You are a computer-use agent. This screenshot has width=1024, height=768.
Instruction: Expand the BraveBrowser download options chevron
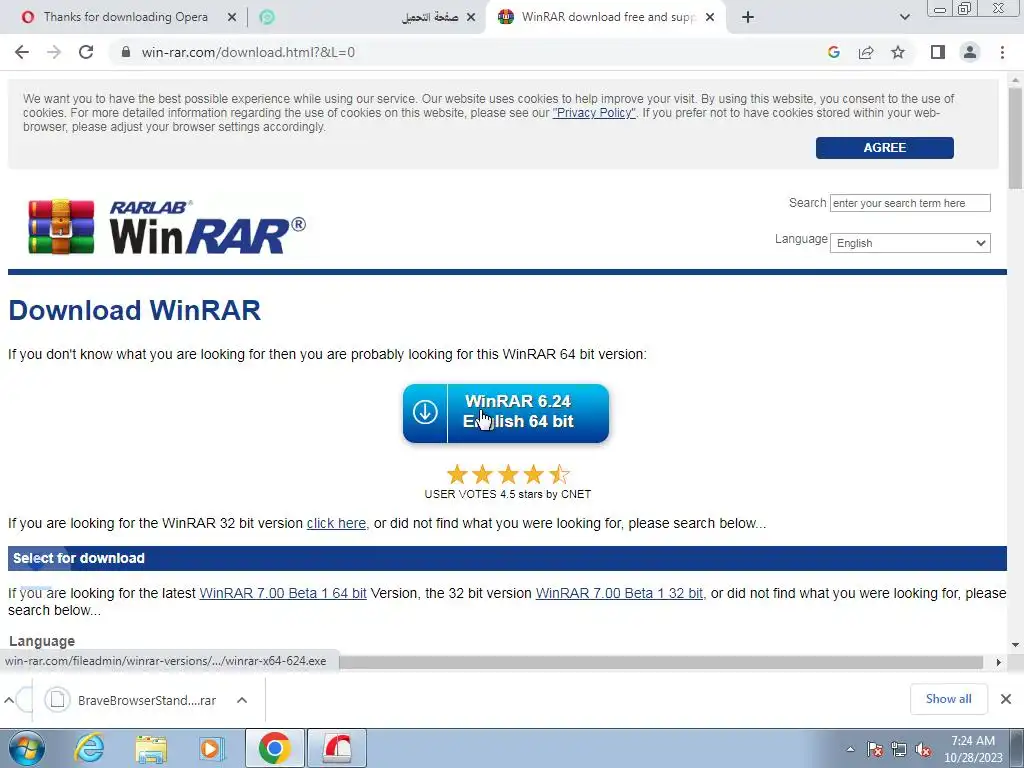[x=242, y=700]
